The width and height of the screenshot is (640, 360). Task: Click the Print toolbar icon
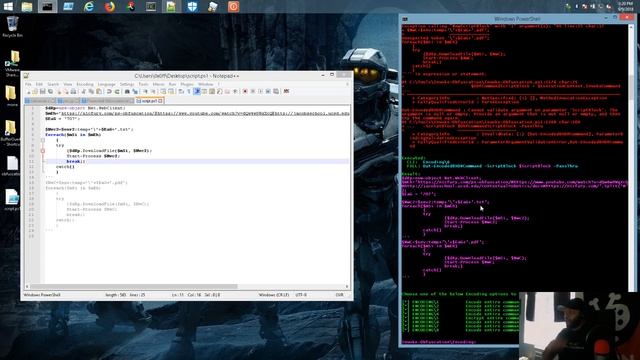[x=73, y=91]
